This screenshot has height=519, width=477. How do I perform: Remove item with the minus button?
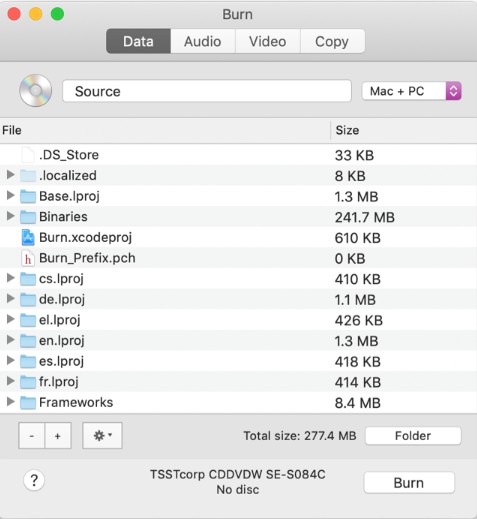click(x=32, y=435)
